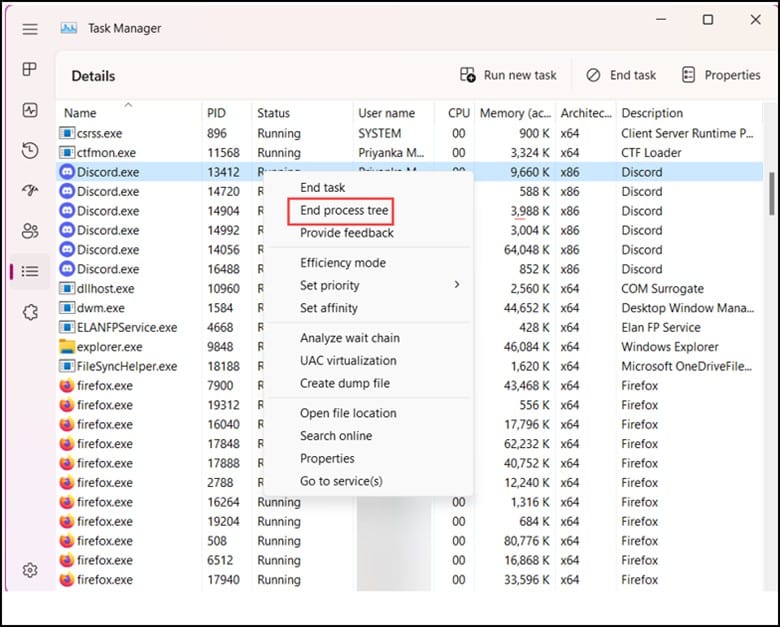Image resolution: width=780 pixels, height=627 pixels.
Task: Click the vertical scrollbar of process list
Action: [x=771, y=193]
